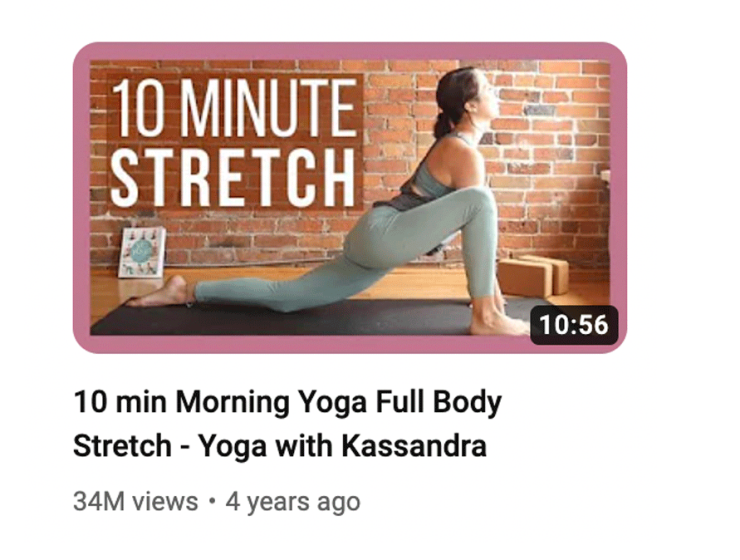Click the "Stretch - Yoga with Kassandra" title line
Image resolution: width=740 pixels, height=560 pixels.
280,446
